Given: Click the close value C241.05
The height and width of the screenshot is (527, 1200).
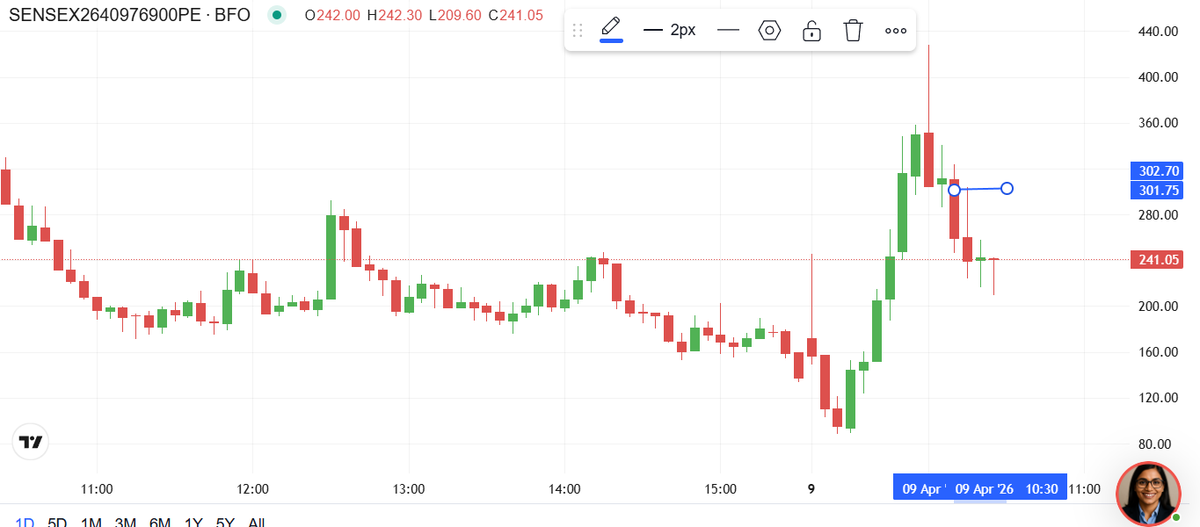Looking at the screenshot, I should tap(516, 15).
